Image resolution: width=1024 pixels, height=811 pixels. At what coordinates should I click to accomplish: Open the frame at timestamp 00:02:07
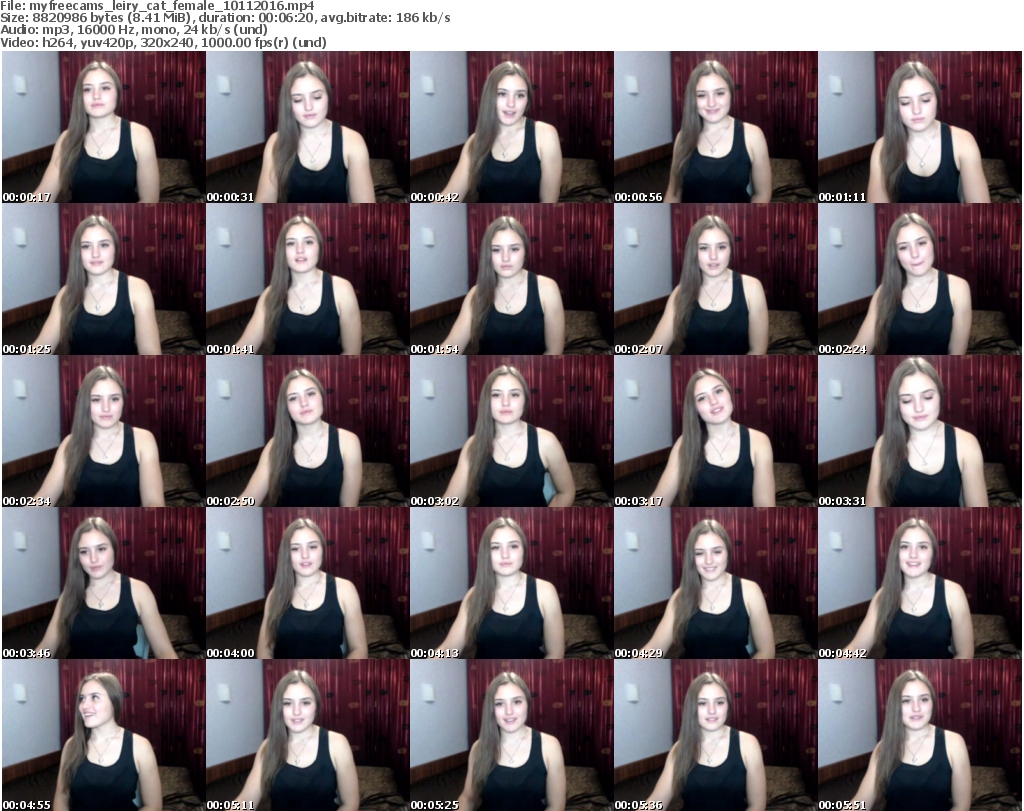click(716, 279)
